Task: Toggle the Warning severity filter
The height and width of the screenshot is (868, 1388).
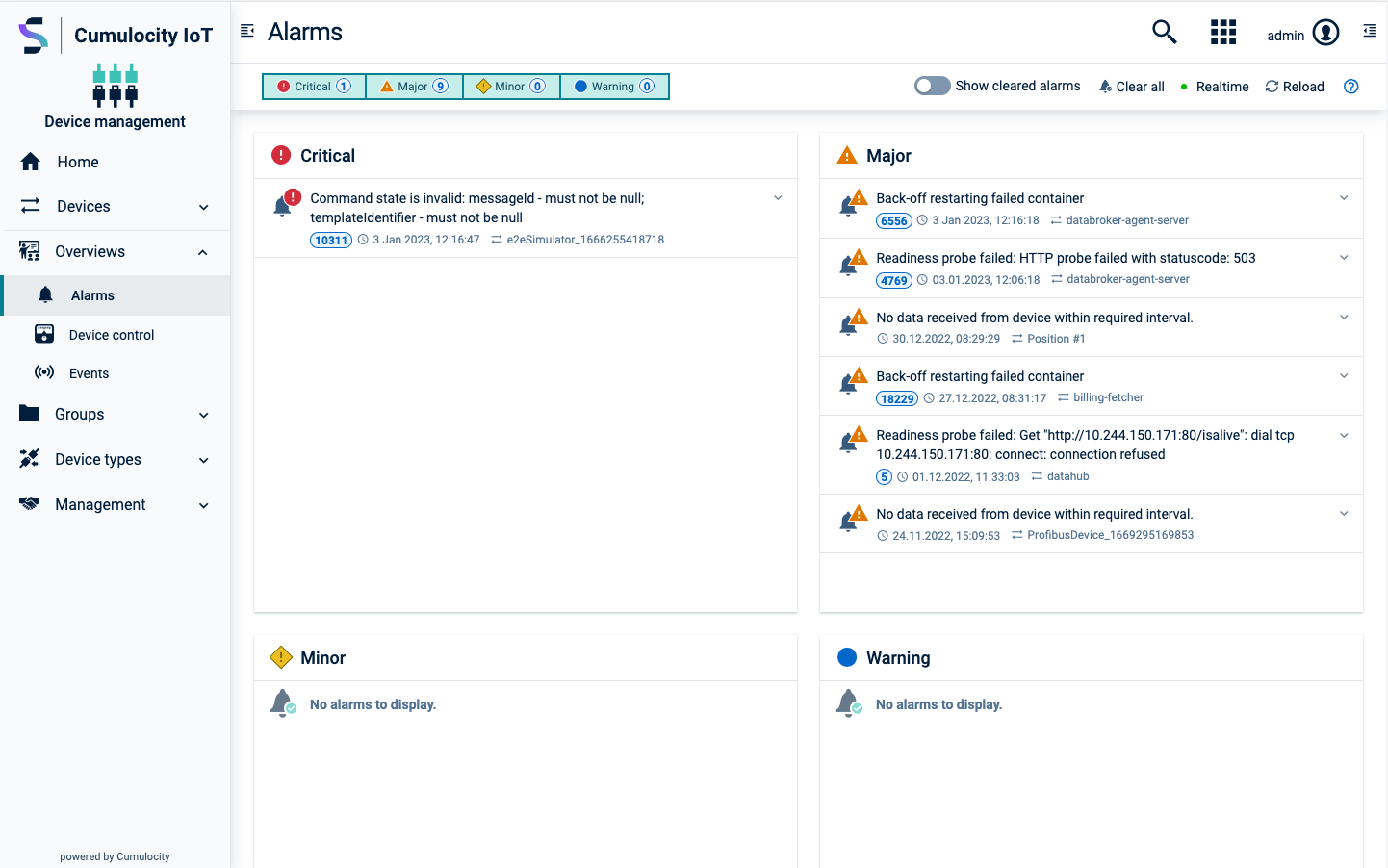Action: pos(614,87)
